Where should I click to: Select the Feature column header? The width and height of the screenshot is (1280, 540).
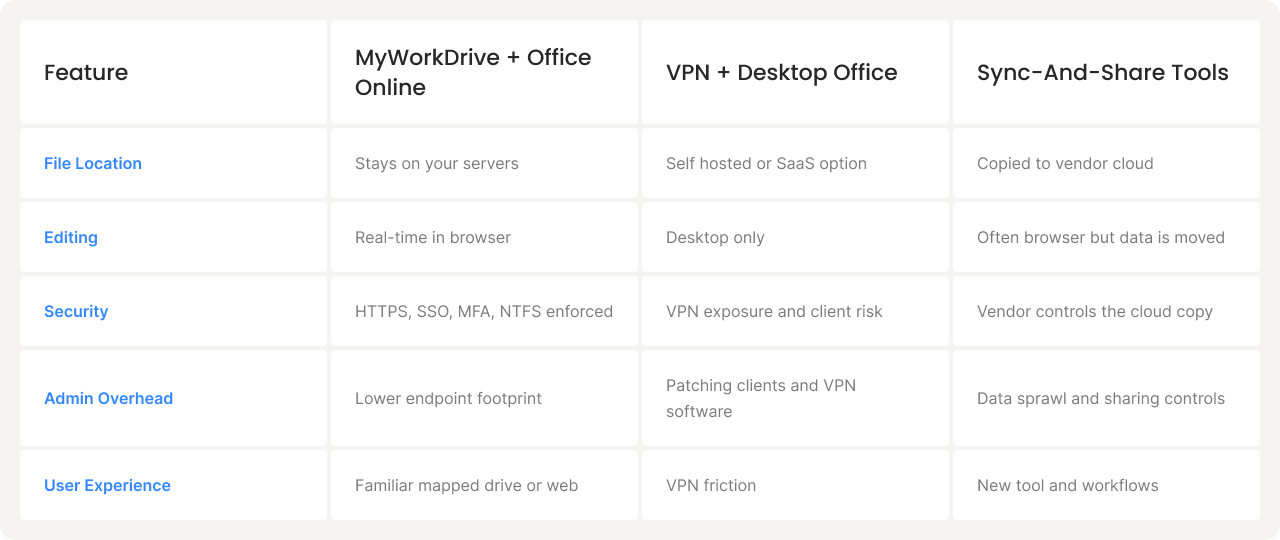[86, 72]
